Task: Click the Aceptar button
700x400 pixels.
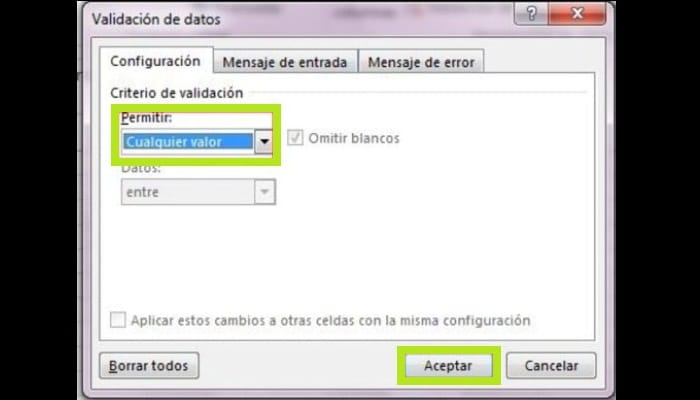Action: coord(448,366)
